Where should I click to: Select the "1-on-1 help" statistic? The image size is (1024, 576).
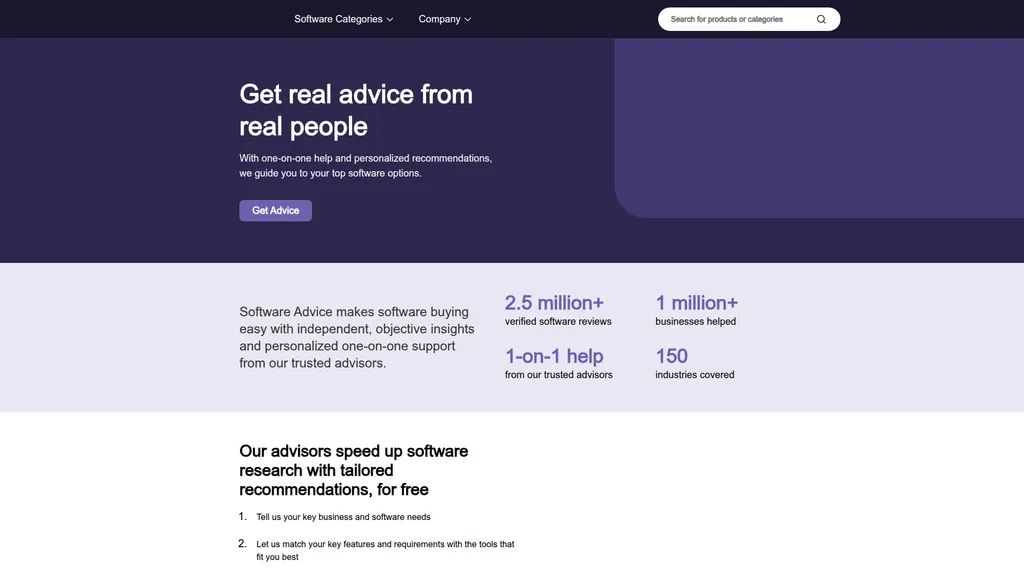[554, 356]
